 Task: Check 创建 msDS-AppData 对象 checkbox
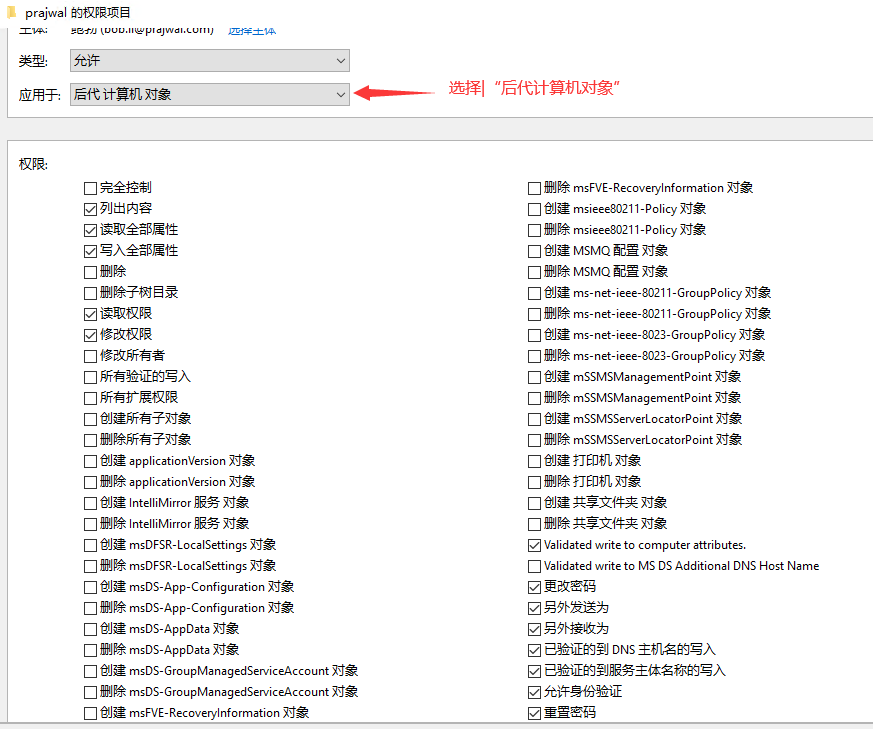90,629
